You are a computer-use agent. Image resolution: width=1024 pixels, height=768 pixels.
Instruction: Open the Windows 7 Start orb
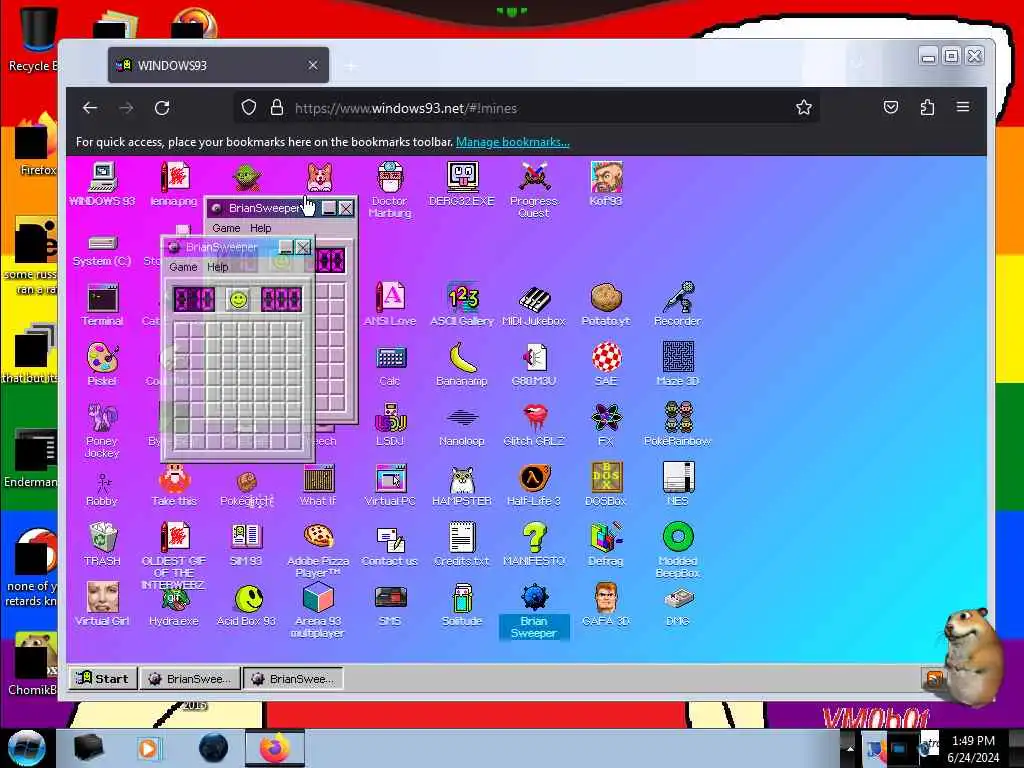click(26, 748)
